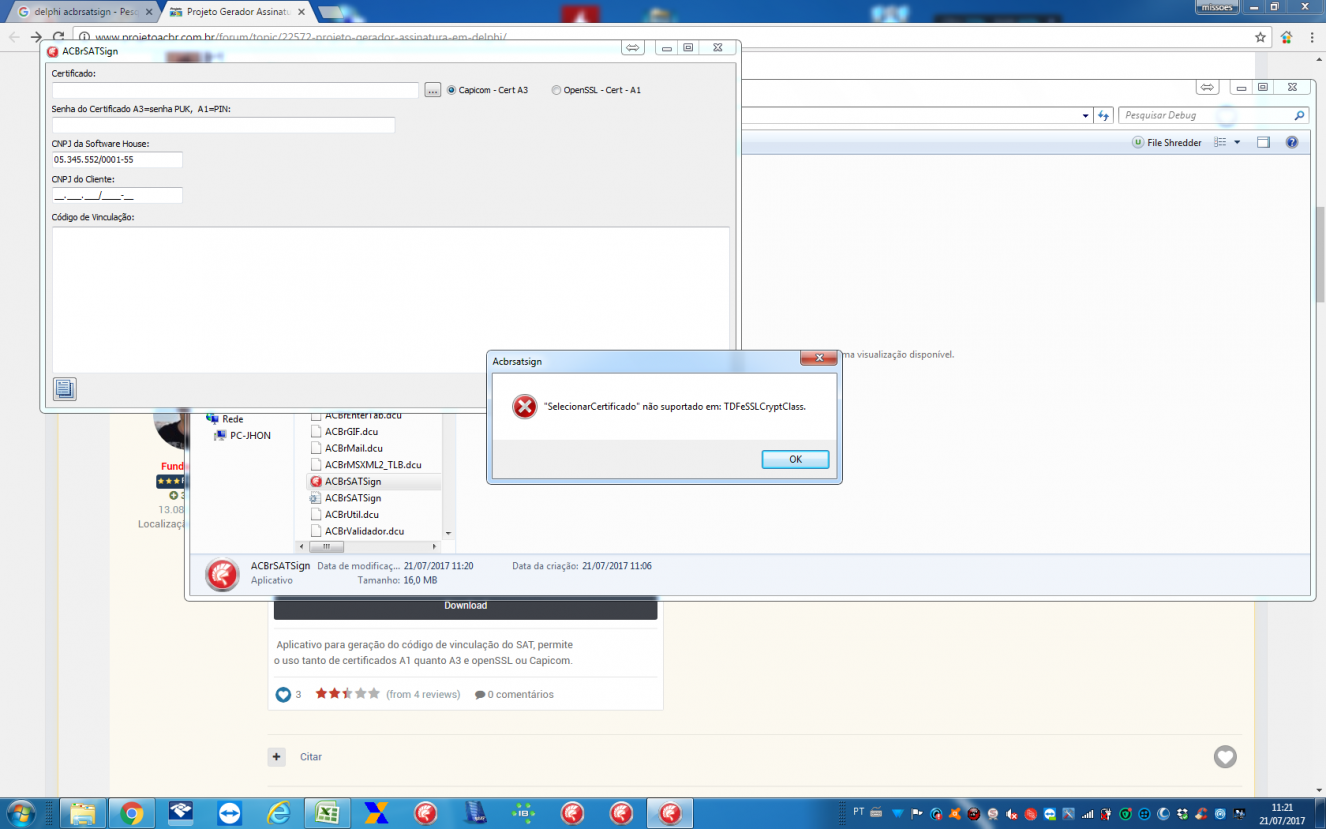Click the grey heart reaction icon on the post
1326x829 pixels.
click(1225, 757)
